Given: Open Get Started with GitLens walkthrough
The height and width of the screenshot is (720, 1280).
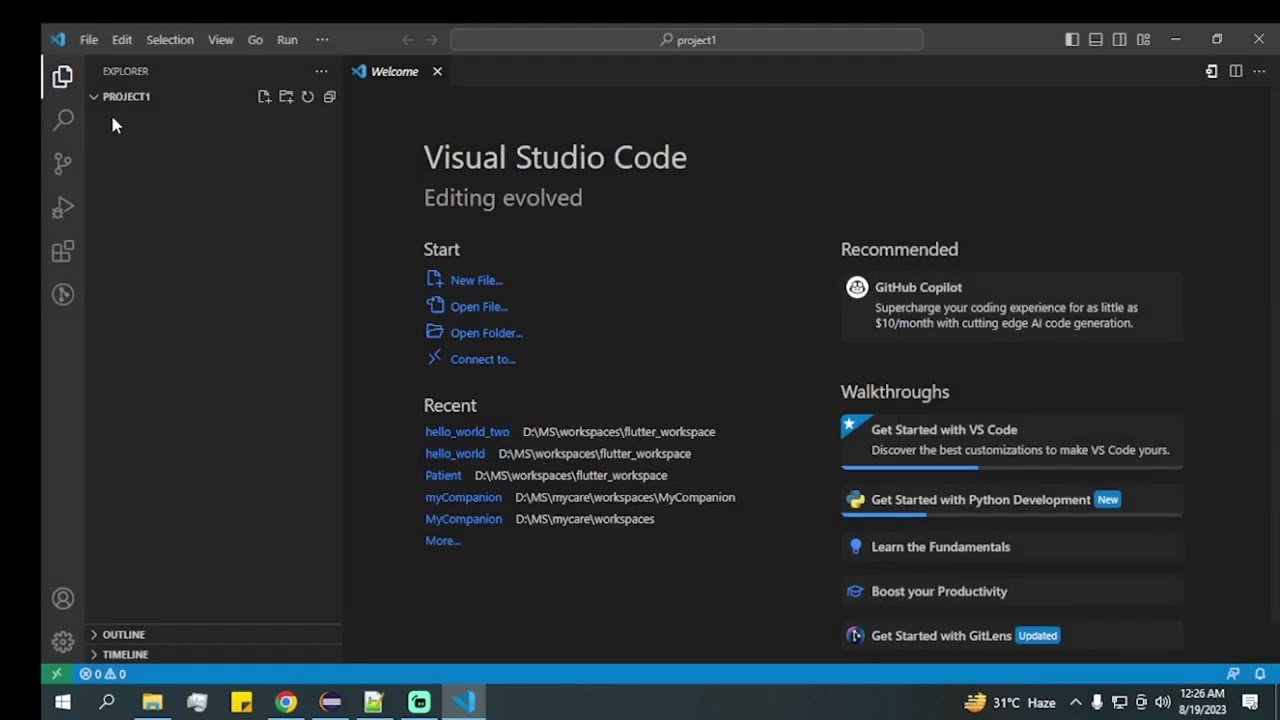Looking at the screenshot, I should click(x=1011, y=636).
